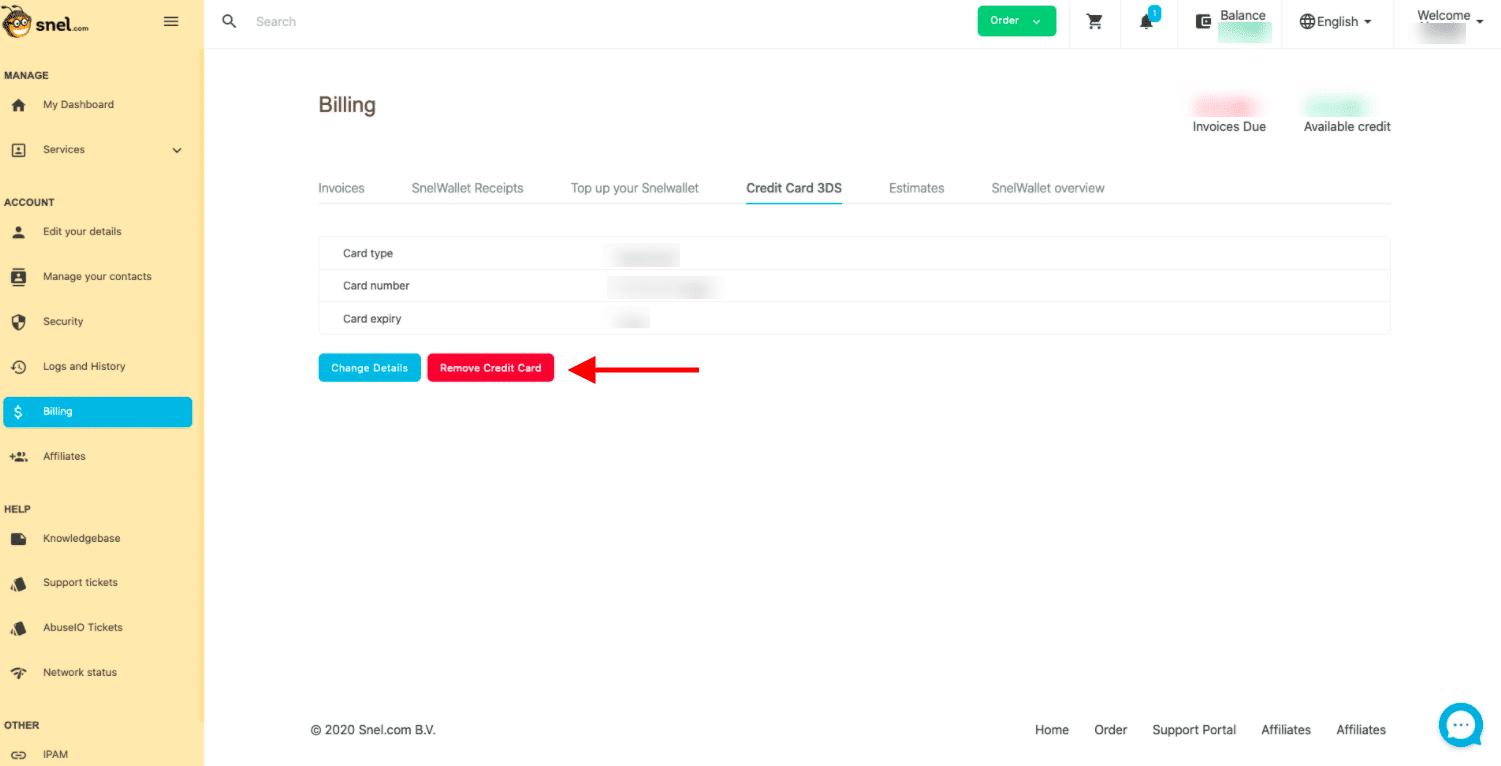Click the Edit your details person icon
The width and height of the screenshot is (1501, 766).
[18, 232]
